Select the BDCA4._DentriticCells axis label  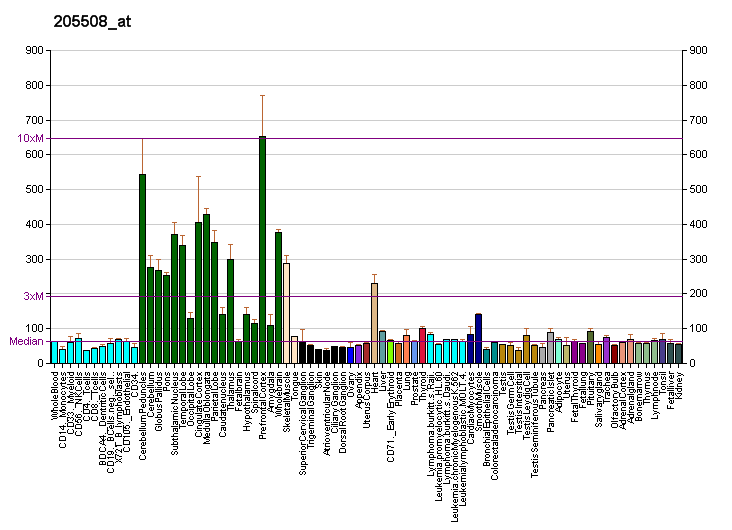(x=103, y=418)
